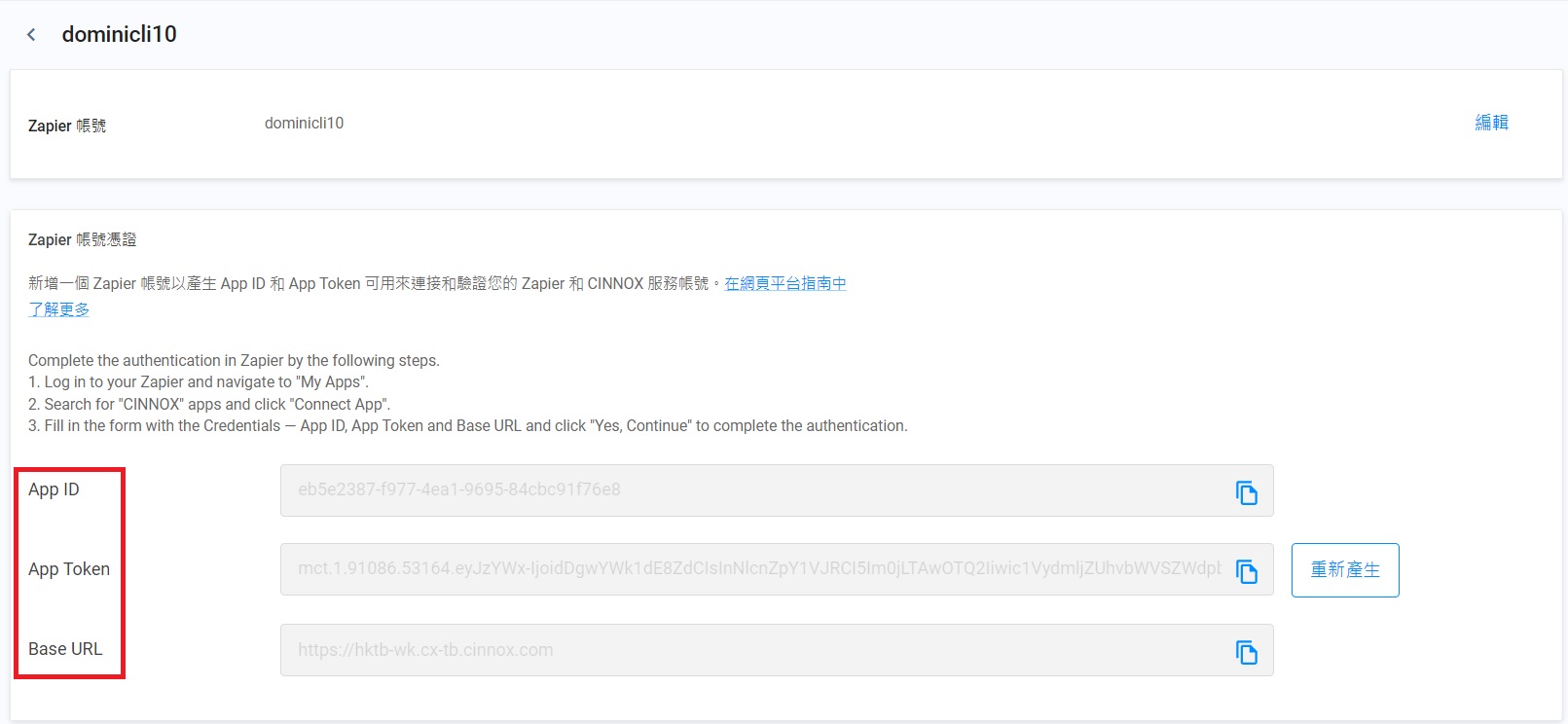Click the App ID label
The height and width of the screenshot is (724, 1568).
54,489
